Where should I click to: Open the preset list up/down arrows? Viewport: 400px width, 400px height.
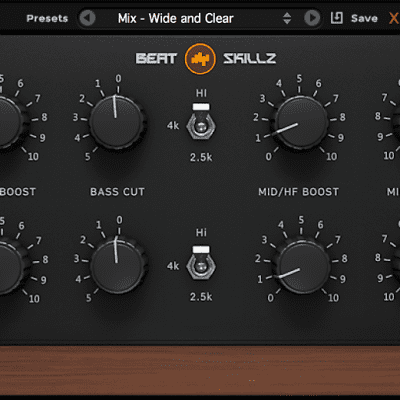click(x=287, y=18)
